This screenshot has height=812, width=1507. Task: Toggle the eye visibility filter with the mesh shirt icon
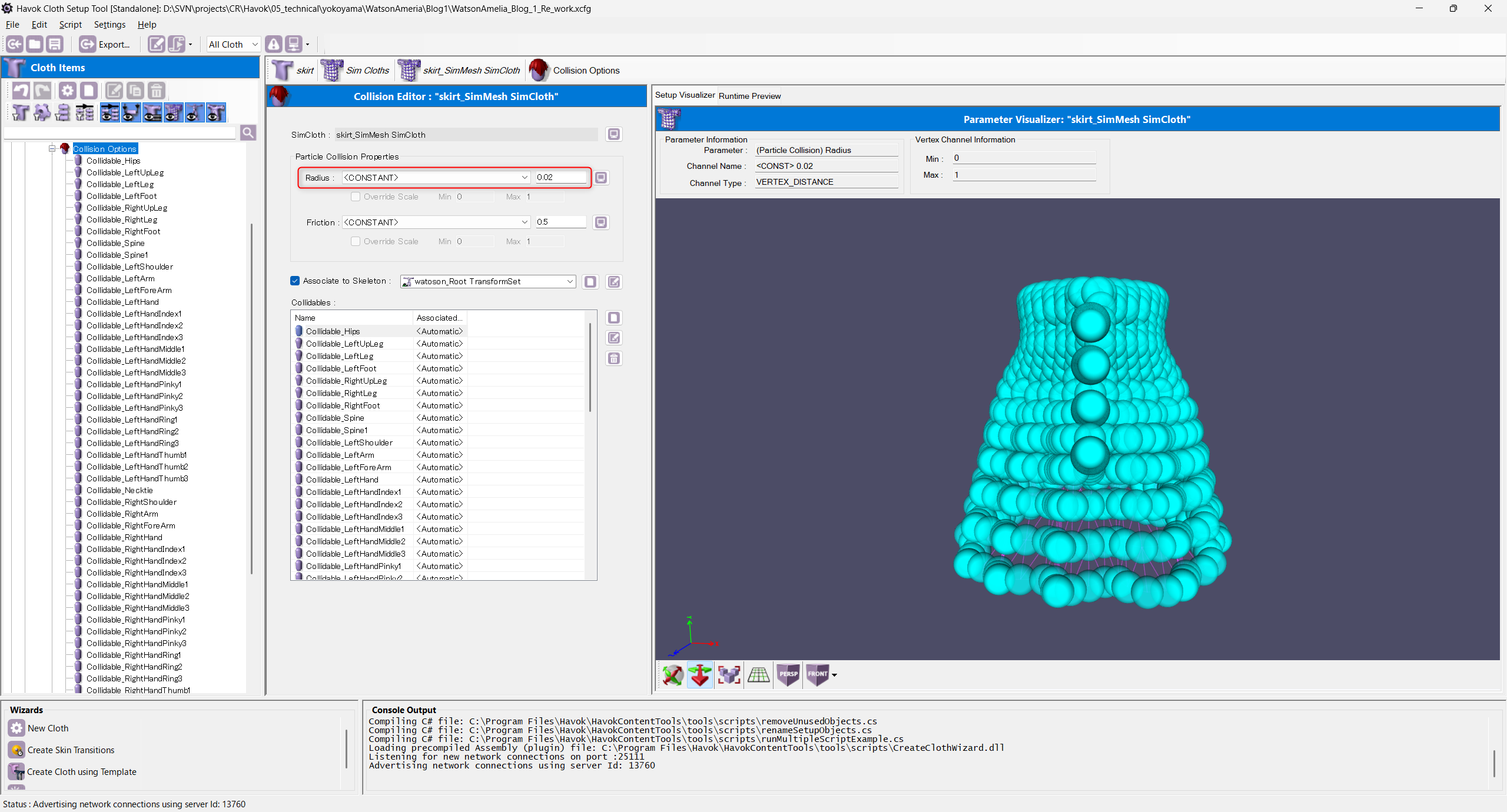[x=173, y=112]
